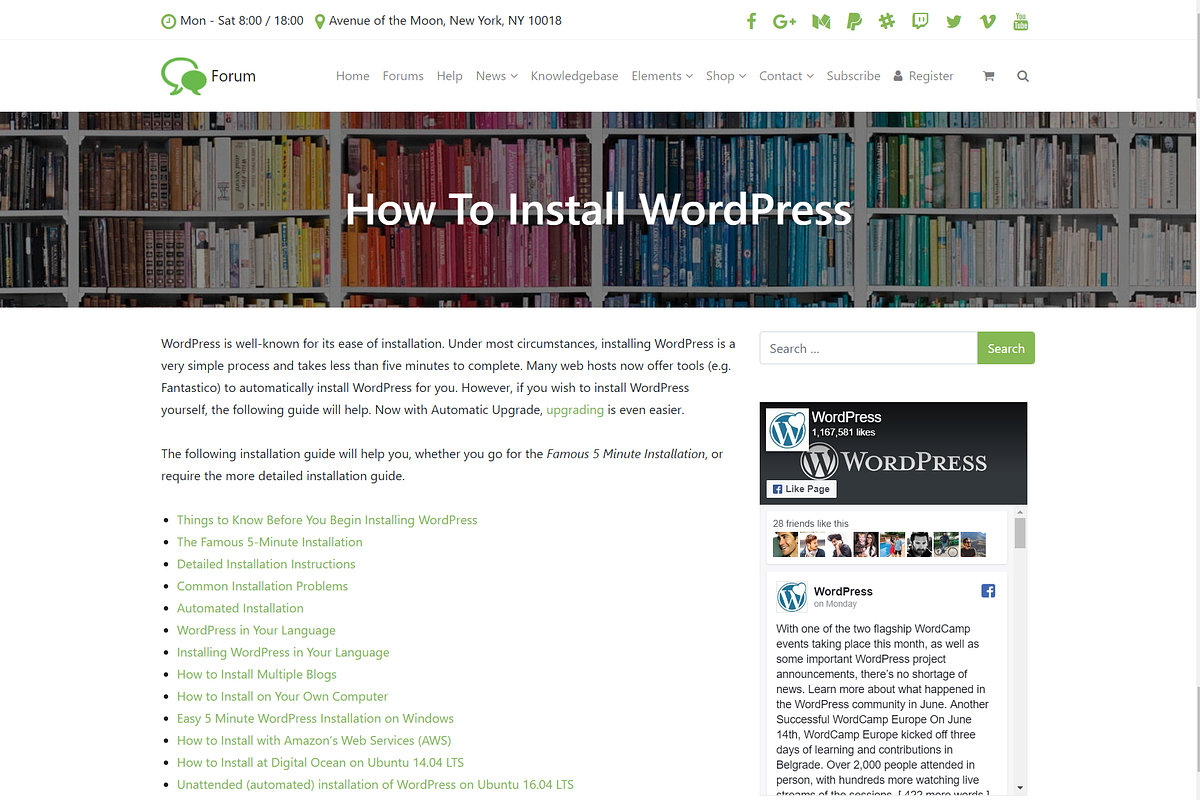The height and width of the screenshot is (800, 1200).
Task: Click 'Avenue of the Moon, New York' address
Action: tap(445, 21)
